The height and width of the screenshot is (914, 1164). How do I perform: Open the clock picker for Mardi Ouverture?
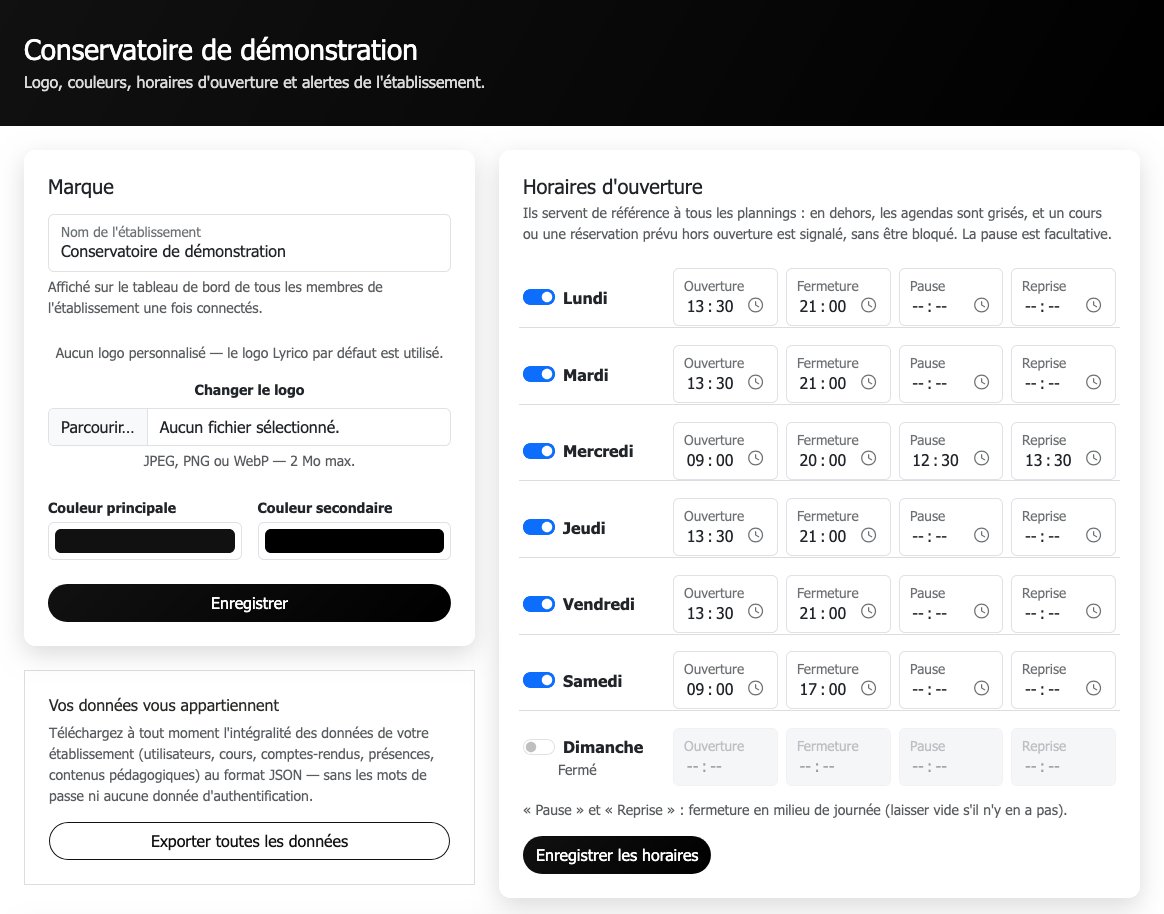[x=755, y=382]
